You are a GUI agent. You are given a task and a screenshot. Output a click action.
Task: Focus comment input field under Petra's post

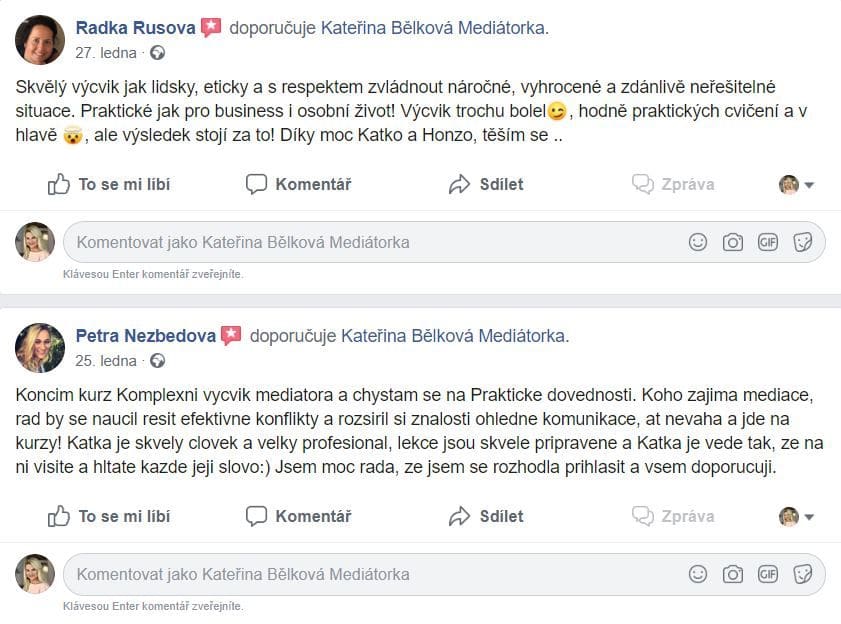370,574
